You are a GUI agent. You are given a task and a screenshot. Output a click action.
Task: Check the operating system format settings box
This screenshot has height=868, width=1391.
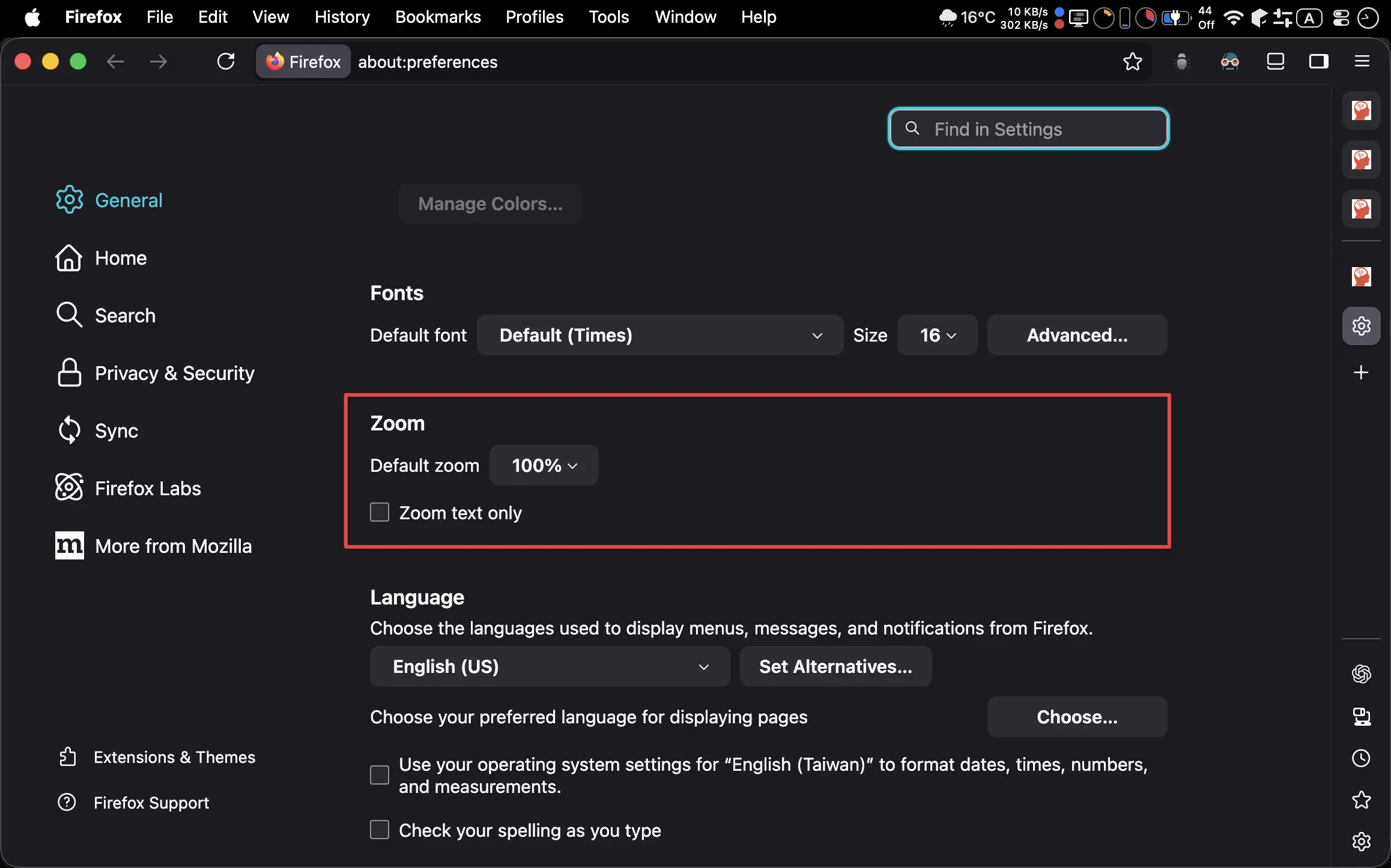[380, 775]
